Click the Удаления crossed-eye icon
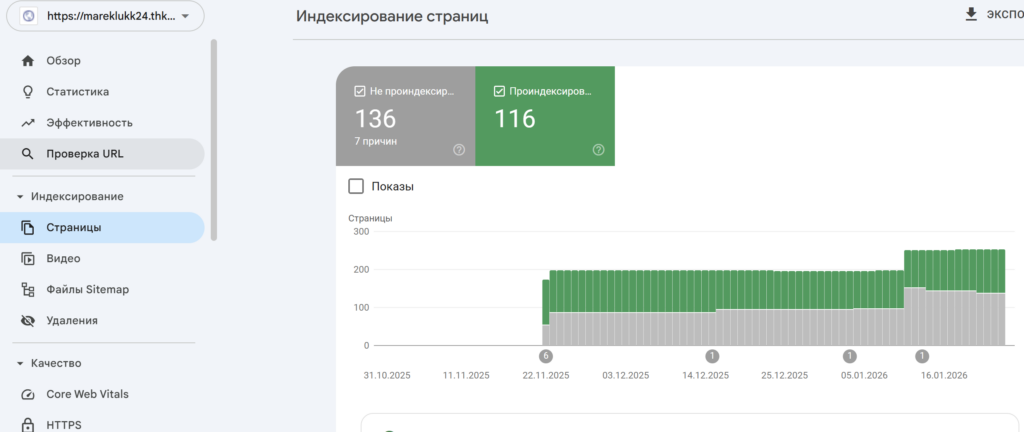Viewport: 1024px width, 432px height. coord(28,321)
